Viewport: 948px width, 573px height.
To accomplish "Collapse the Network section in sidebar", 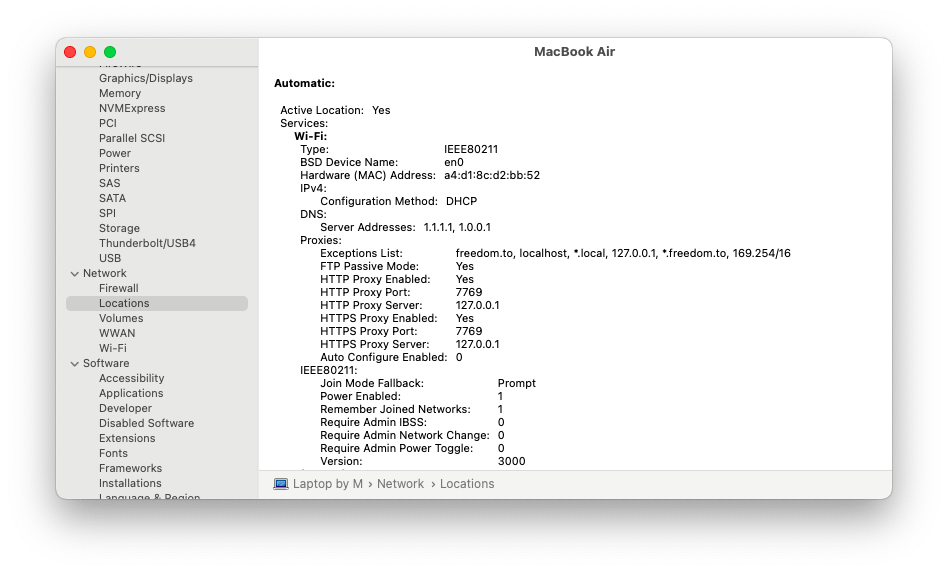I will pos(74,274).
